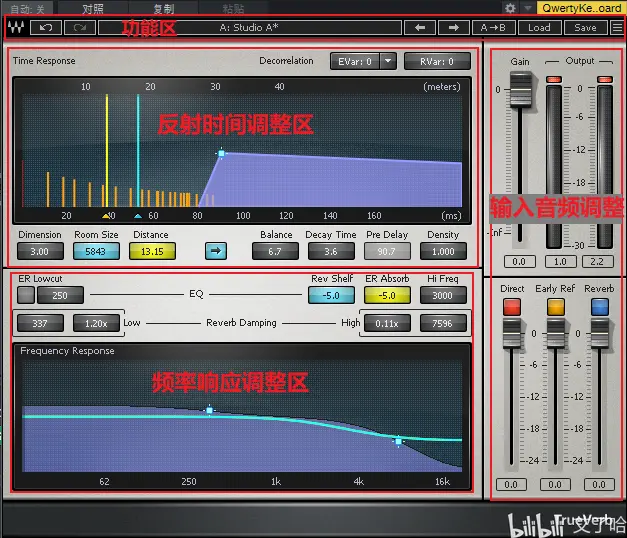Click the Early Ref level fader
Viewport: 627px width, 538px height.
(556, 334)
